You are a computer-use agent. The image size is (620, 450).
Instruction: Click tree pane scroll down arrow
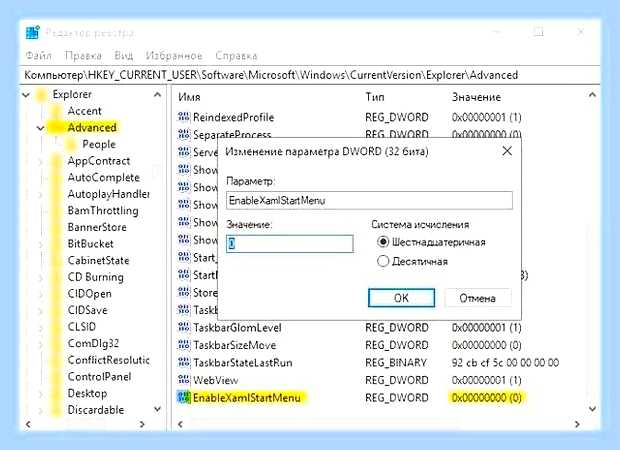(157, 409)
